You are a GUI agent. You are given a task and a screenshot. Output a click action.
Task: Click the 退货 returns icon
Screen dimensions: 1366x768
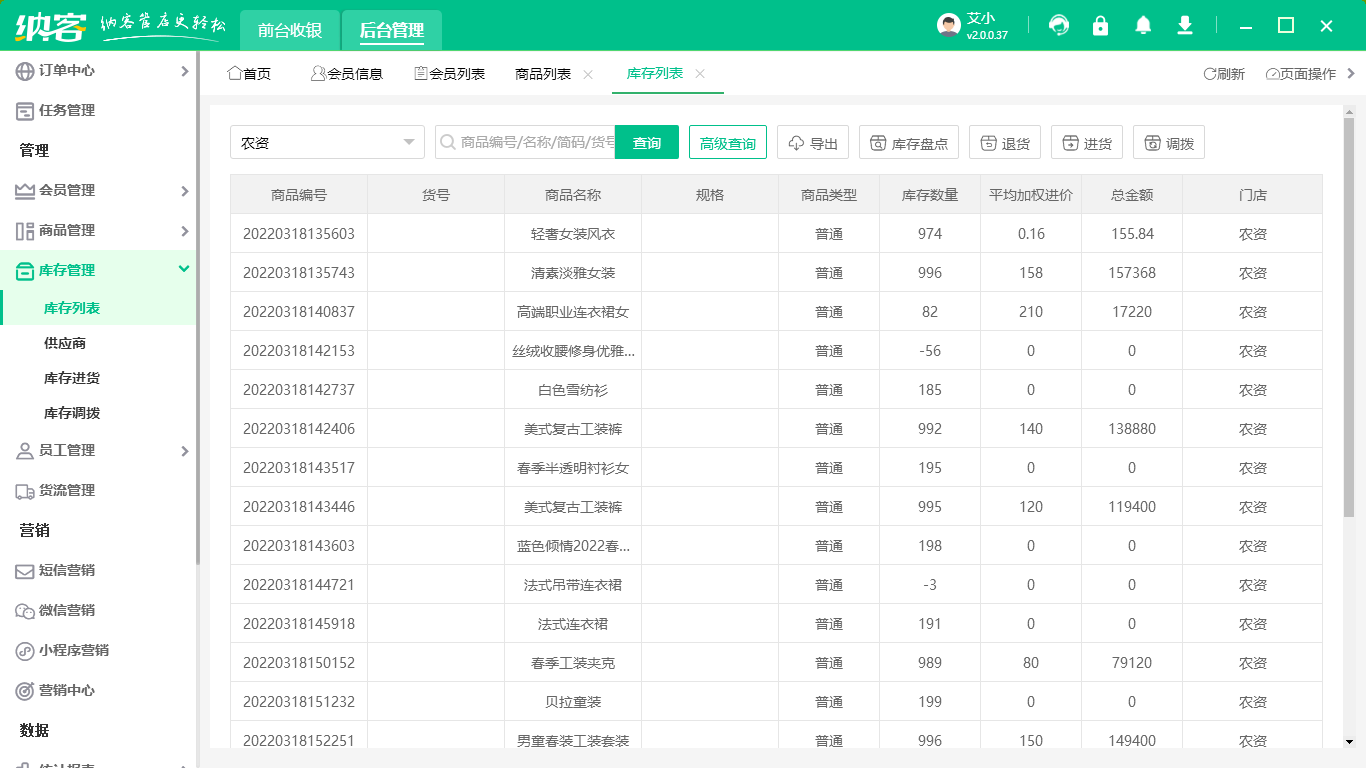[1005, 141]
